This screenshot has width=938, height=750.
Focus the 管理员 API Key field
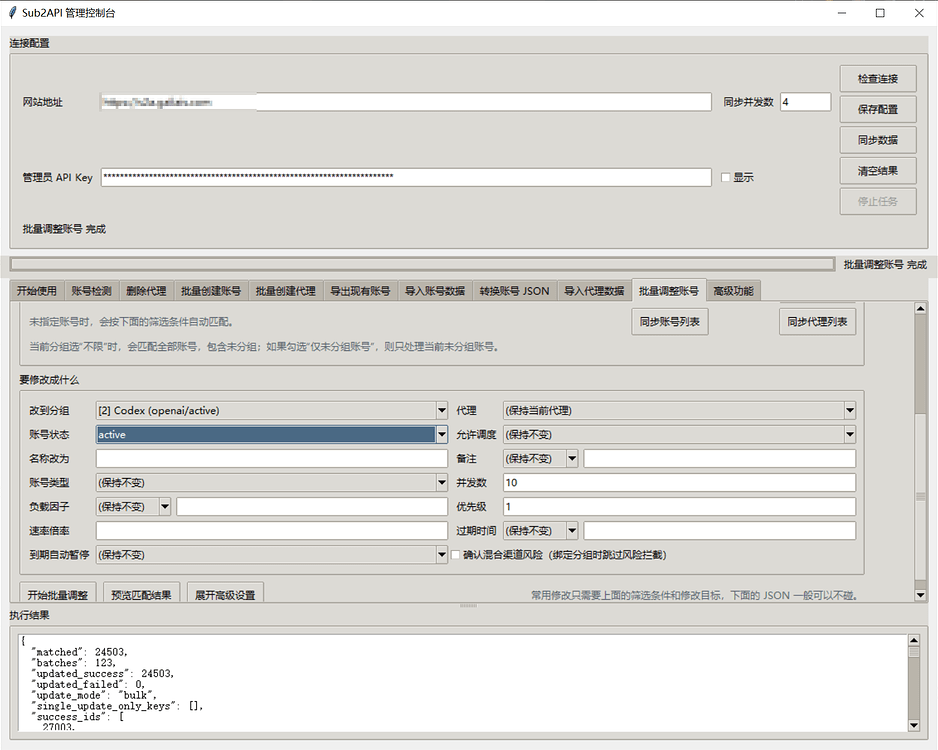click(406, 177)
